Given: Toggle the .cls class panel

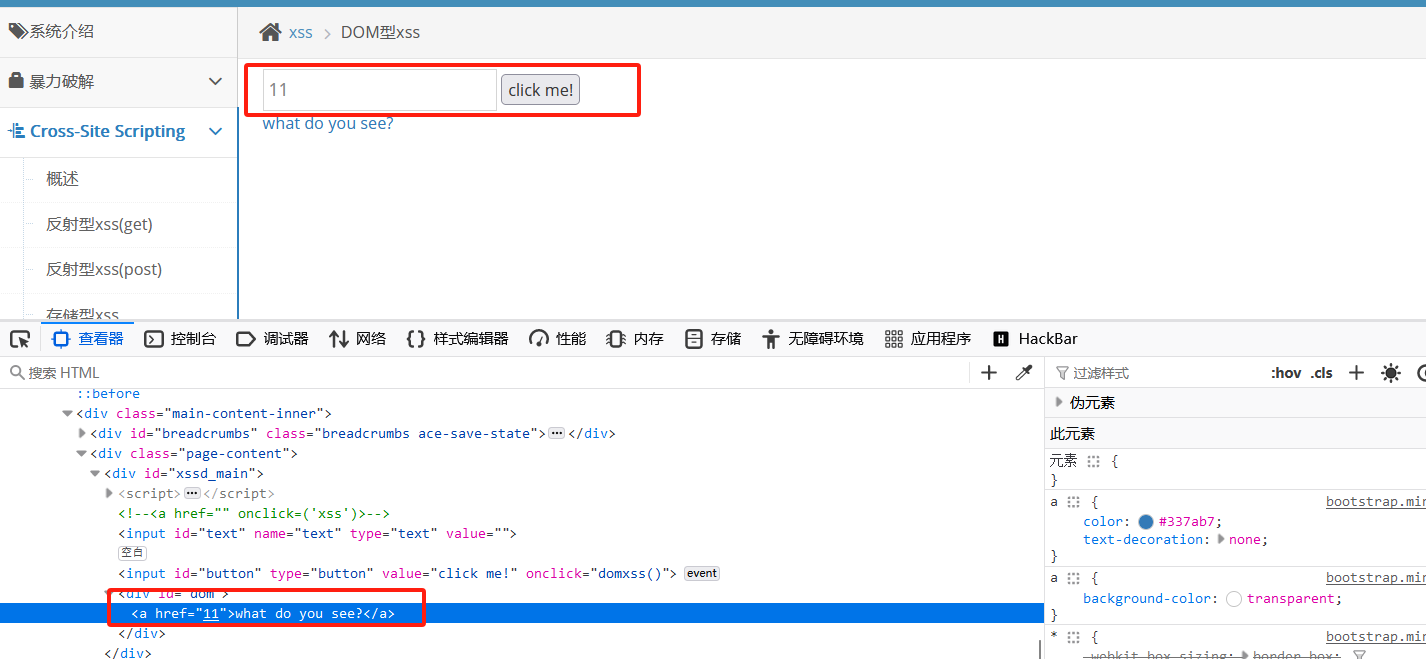Looking at the screenshot, I should click(1322, 373).
